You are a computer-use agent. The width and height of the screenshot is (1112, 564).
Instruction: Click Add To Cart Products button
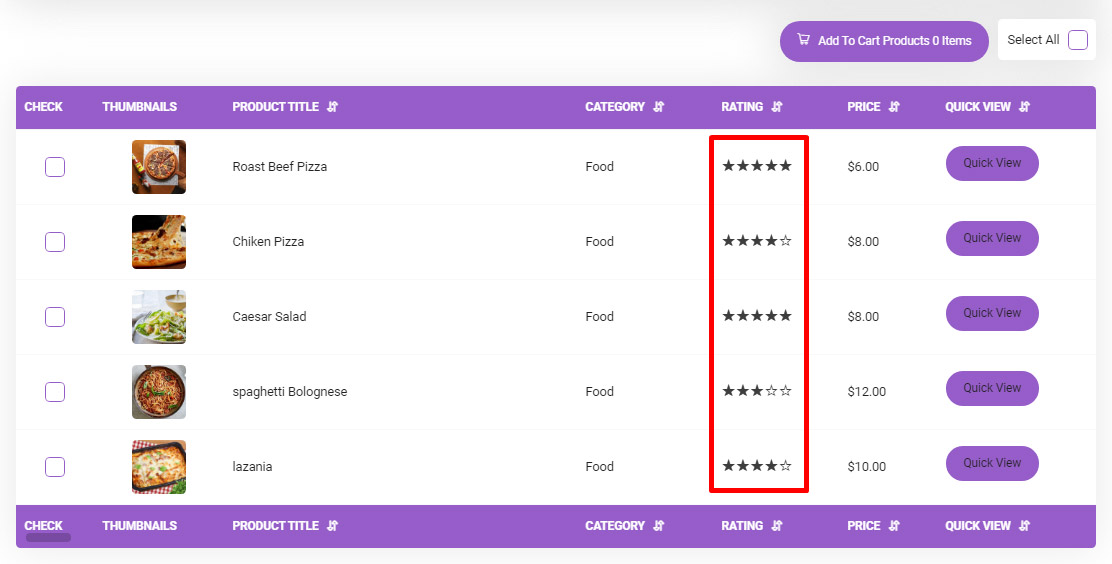point(884,41)
